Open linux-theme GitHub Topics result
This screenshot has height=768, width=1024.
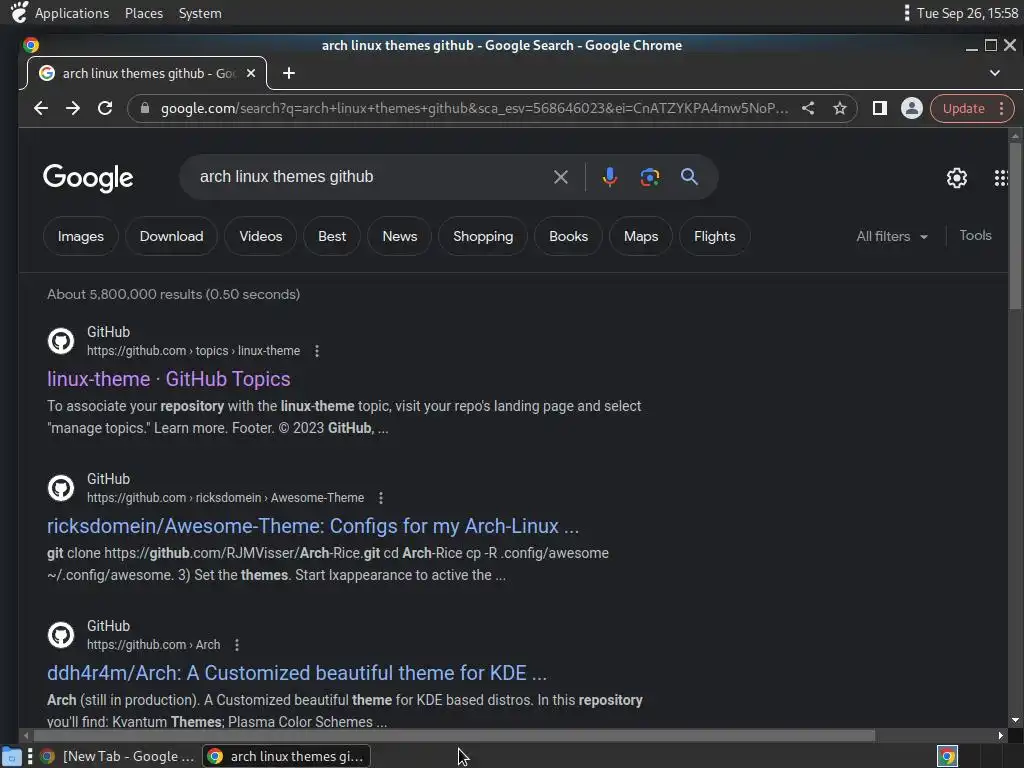tap(168, 379)
